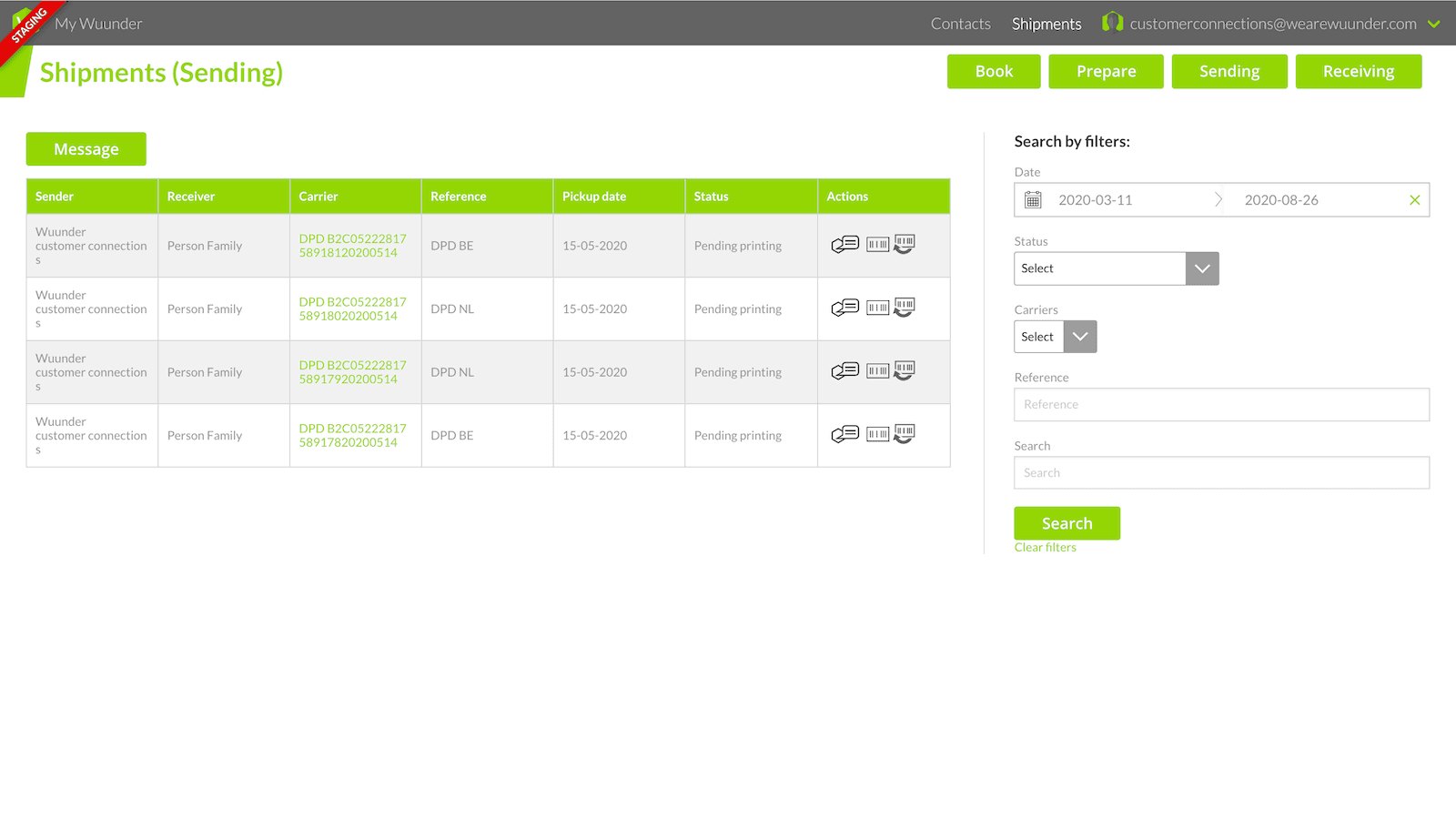
Task: Click the barcode label icon in the second row
Action: pos(877,308)
